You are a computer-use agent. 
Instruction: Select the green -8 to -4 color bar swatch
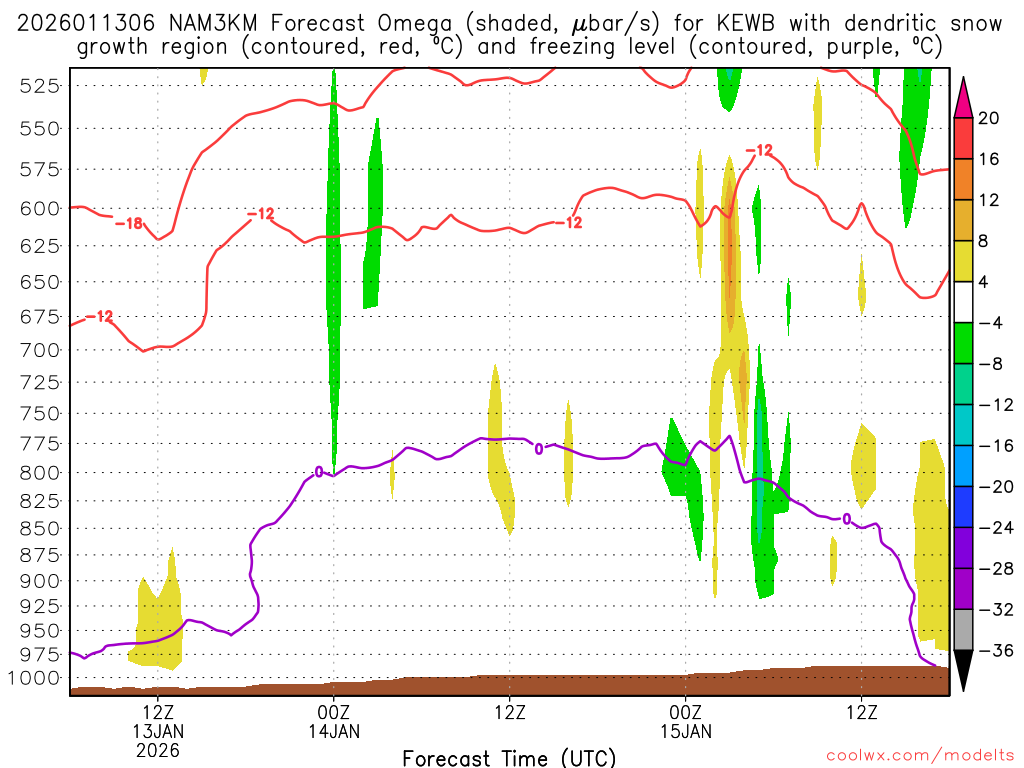[x=963, y=343]
